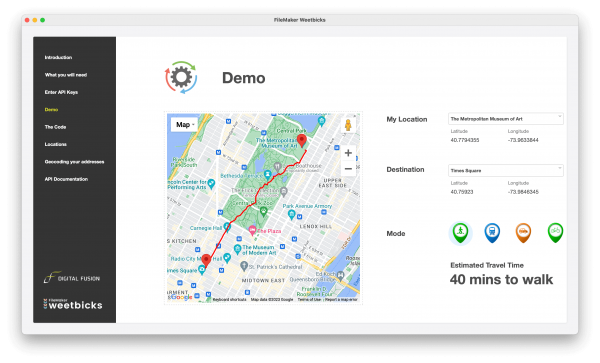The image size is (600, 363).
Task: Click the Report a map error link
Action: (341, 300)
